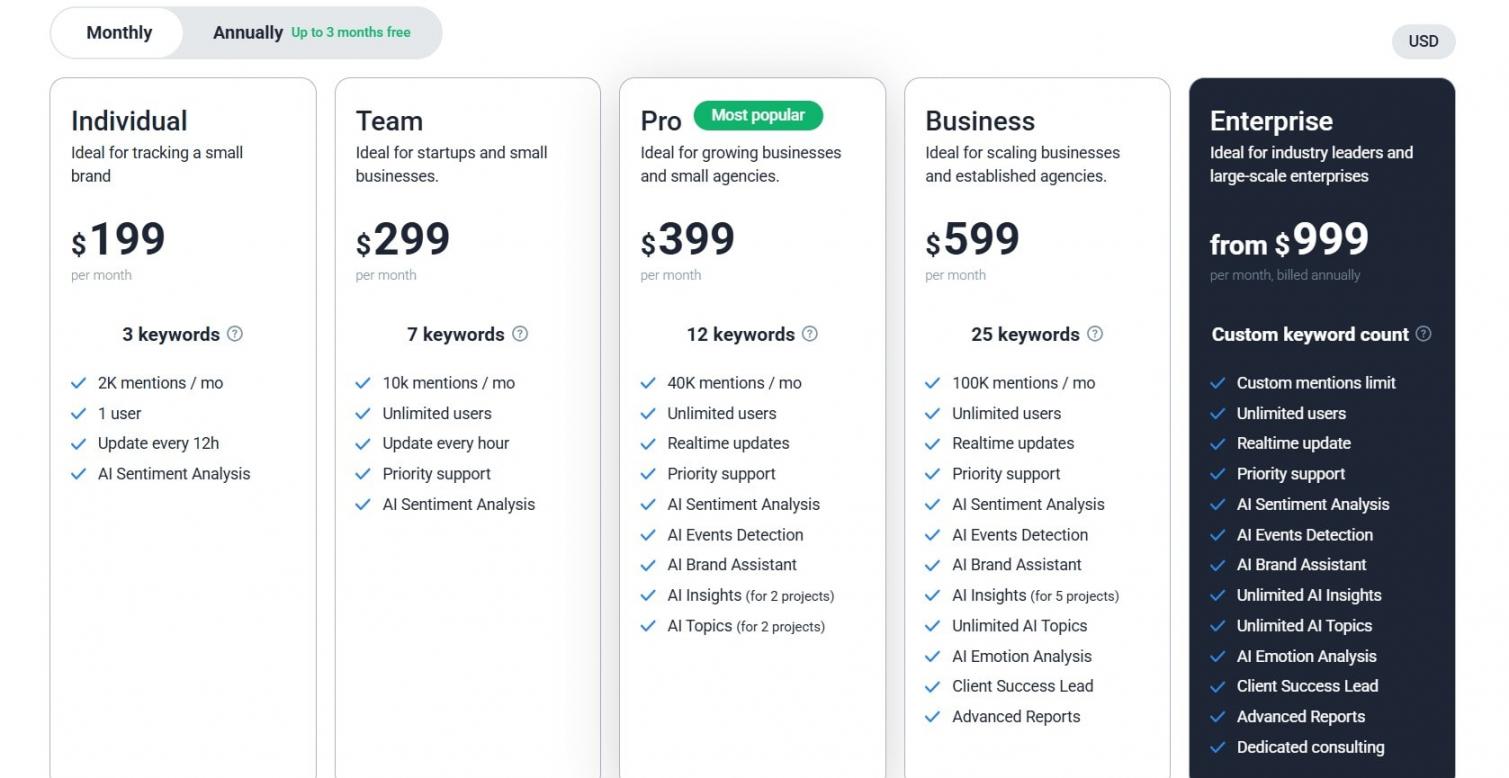Click help icon beside 25 keywords
The image size is (1509, 778).
coord(1095,334)
